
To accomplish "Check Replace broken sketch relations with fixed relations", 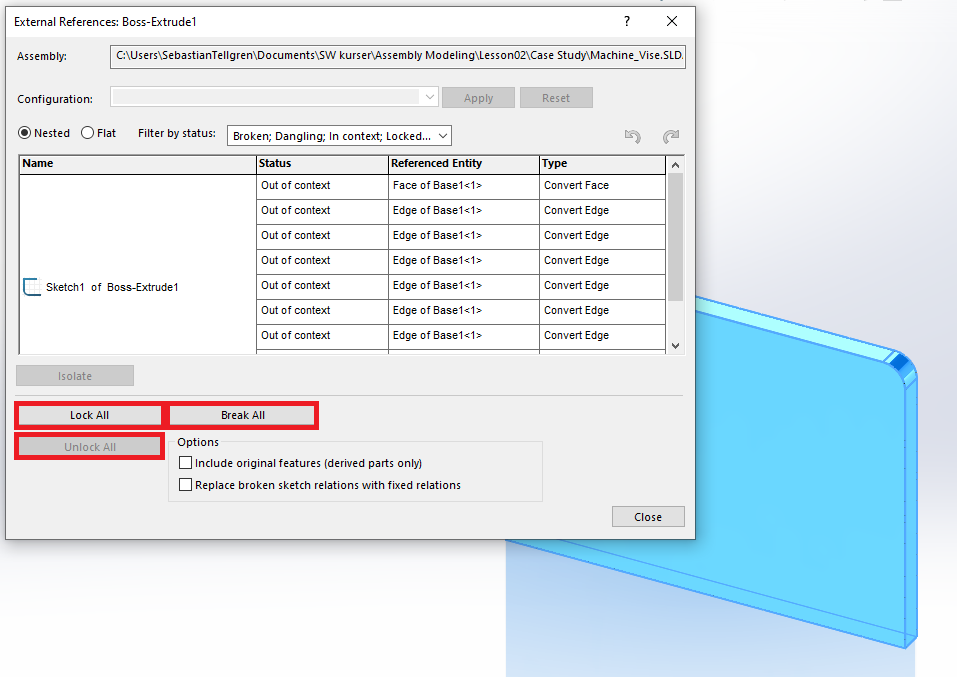I will 185,485.
